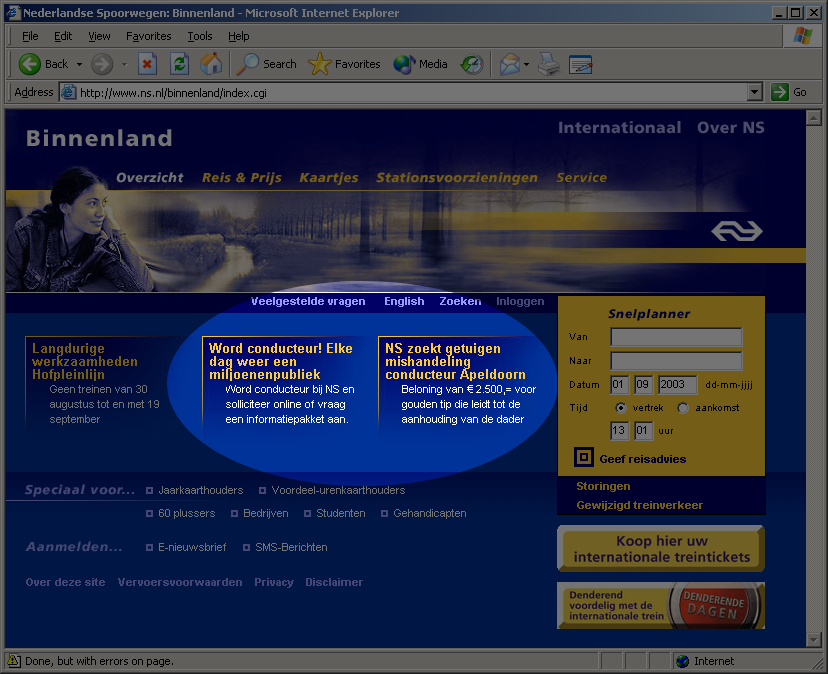The width and height of the screenshot is (828, 674).
Task: Click the Geef reisadvies square icon
Action: pyautogui.click(x=584, y=457)
